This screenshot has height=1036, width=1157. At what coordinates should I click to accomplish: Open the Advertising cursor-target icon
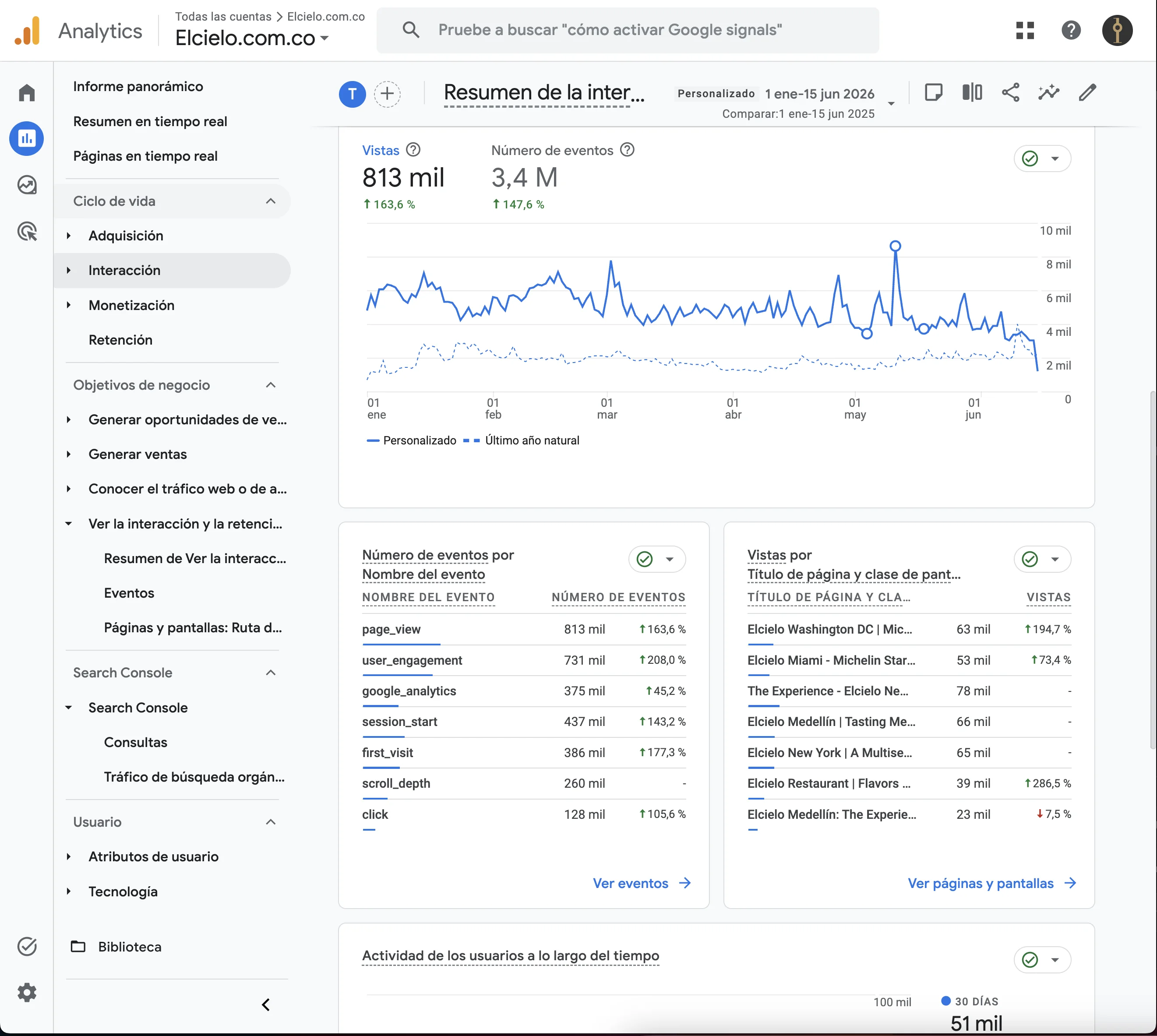27,231
